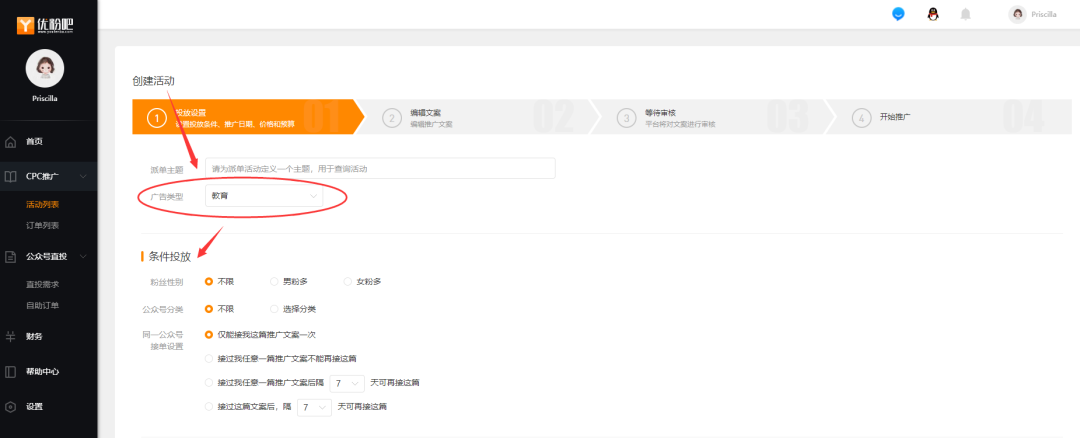
Task: Click the Priscilla name under sidebar avatar
Action: 45,98
